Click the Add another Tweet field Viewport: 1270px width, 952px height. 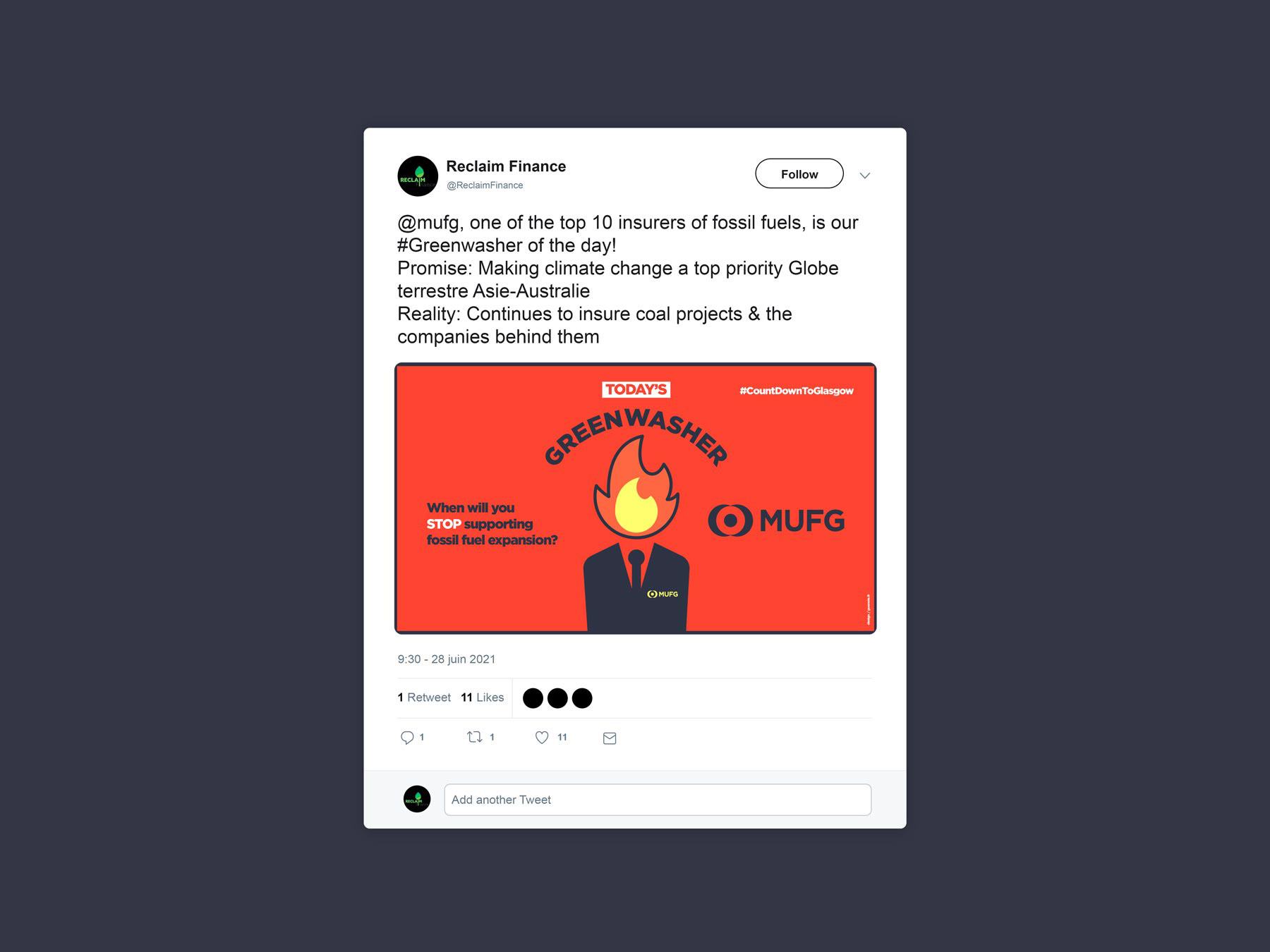tap(658, 800)
